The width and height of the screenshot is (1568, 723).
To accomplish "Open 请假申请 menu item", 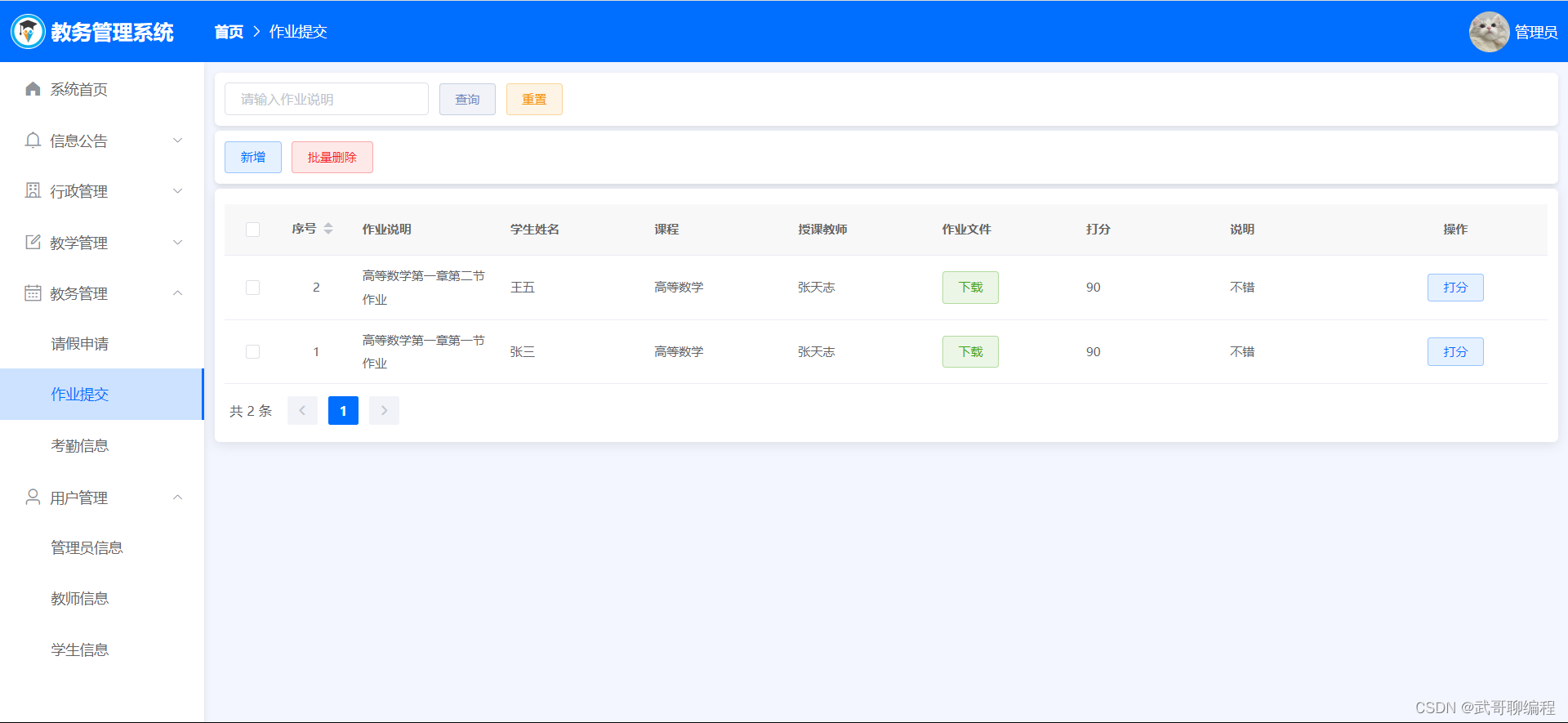I will click(102, 344).
